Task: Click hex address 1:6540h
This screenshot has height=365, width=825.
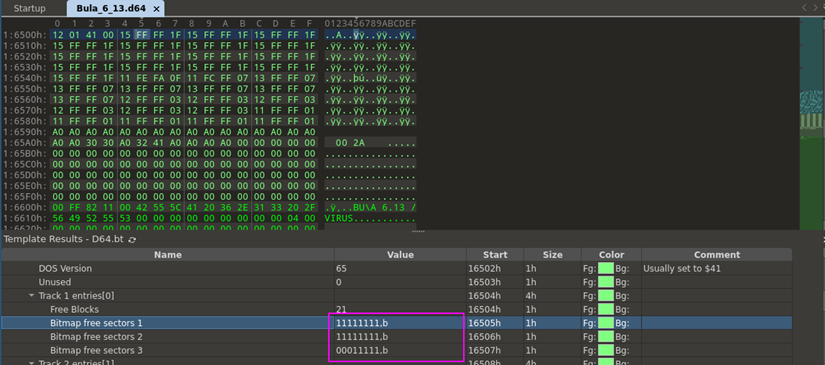Action: click(x=25, y=78)
